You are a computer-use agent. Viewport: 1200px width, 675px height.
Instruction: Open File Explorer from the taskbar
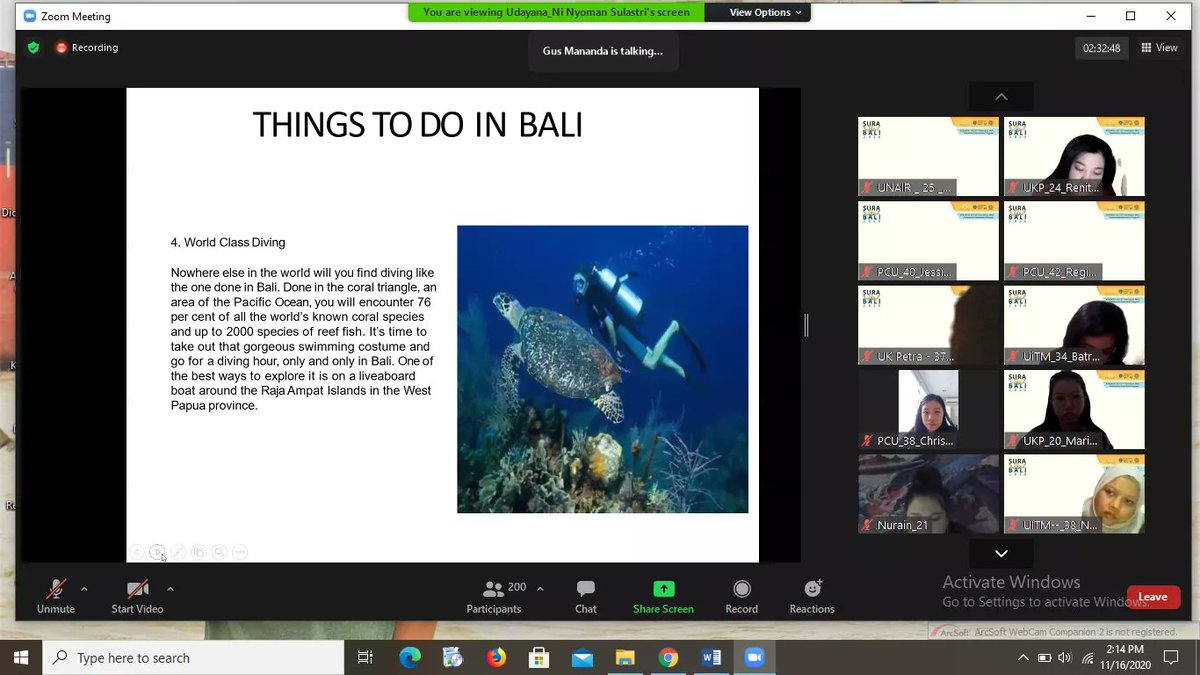pyautogui.click(x=625, y=657)
